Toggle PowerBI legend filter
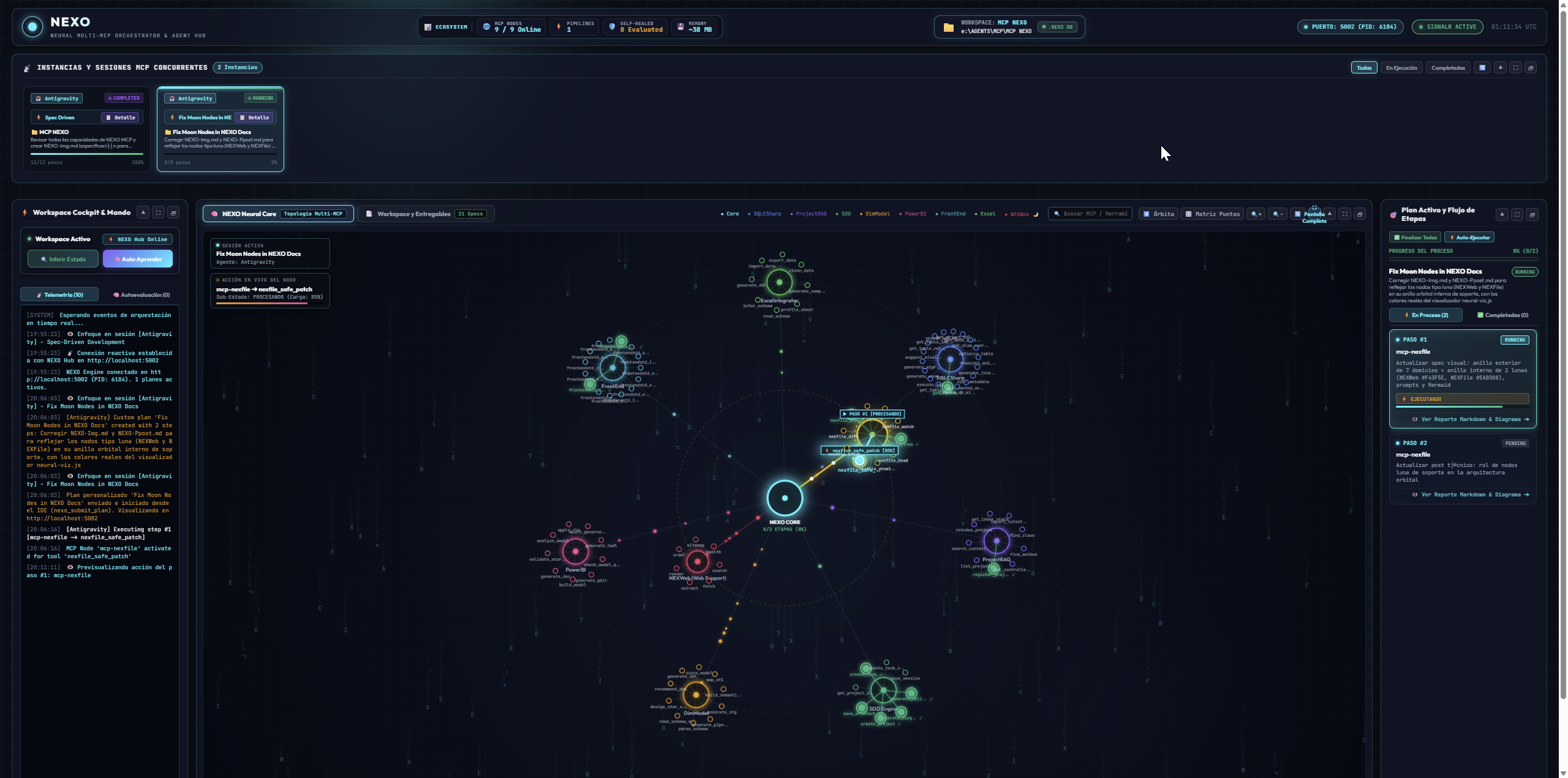Screen dimensions: 1568x778 tap(913, 214)
